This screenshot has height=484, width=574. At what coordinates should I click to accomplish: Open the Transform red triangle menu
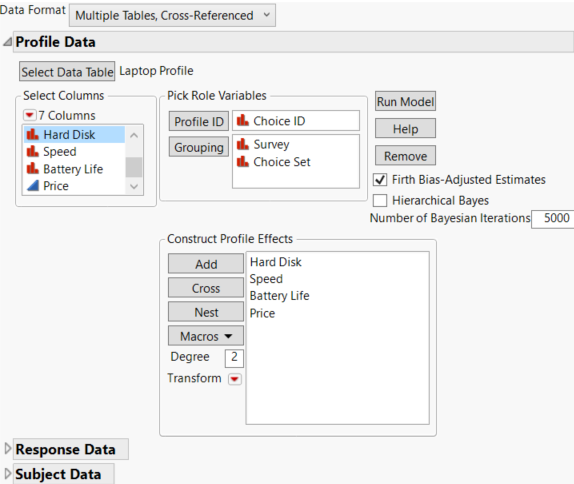tap(234, 379)
